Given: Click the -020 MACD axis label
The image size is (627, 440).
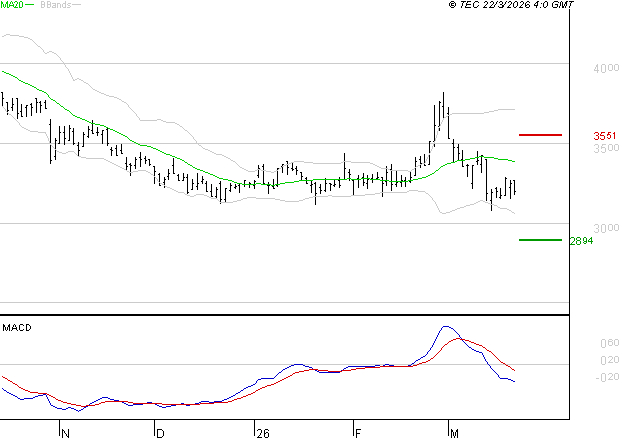Looking at the screenshot, I should (x=607, y=377).
